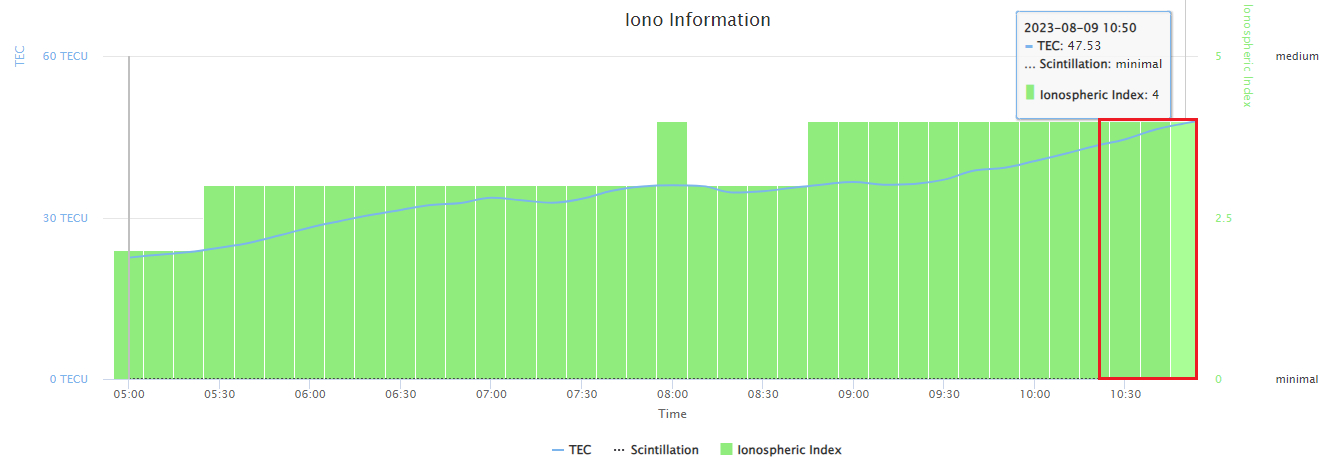This screenshot has width=1325, height=468.
Task: Click the green bar above 09:00
Action: click(x=853, y=250)
